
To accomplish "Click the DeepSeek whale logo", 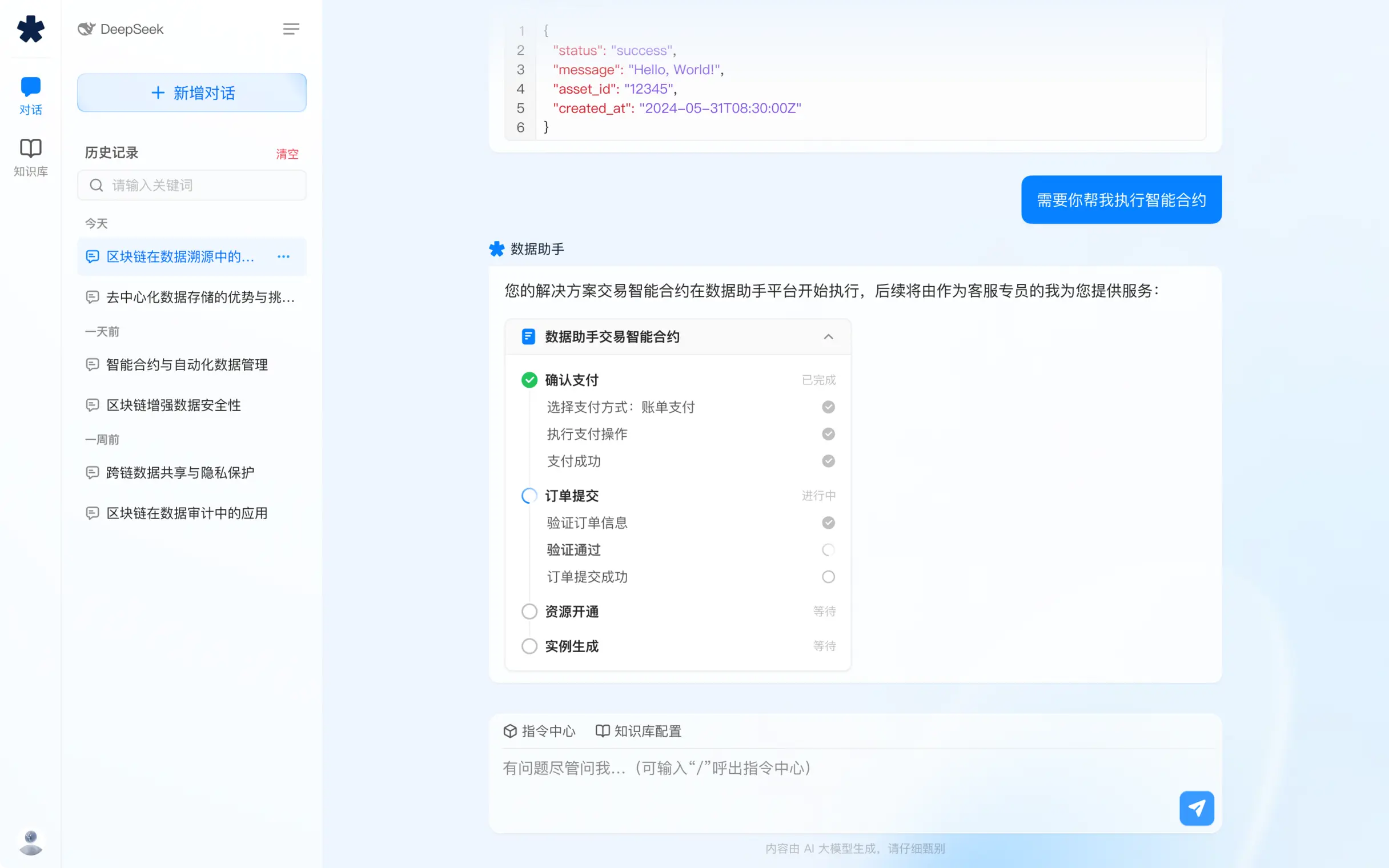I will [87, 29].
